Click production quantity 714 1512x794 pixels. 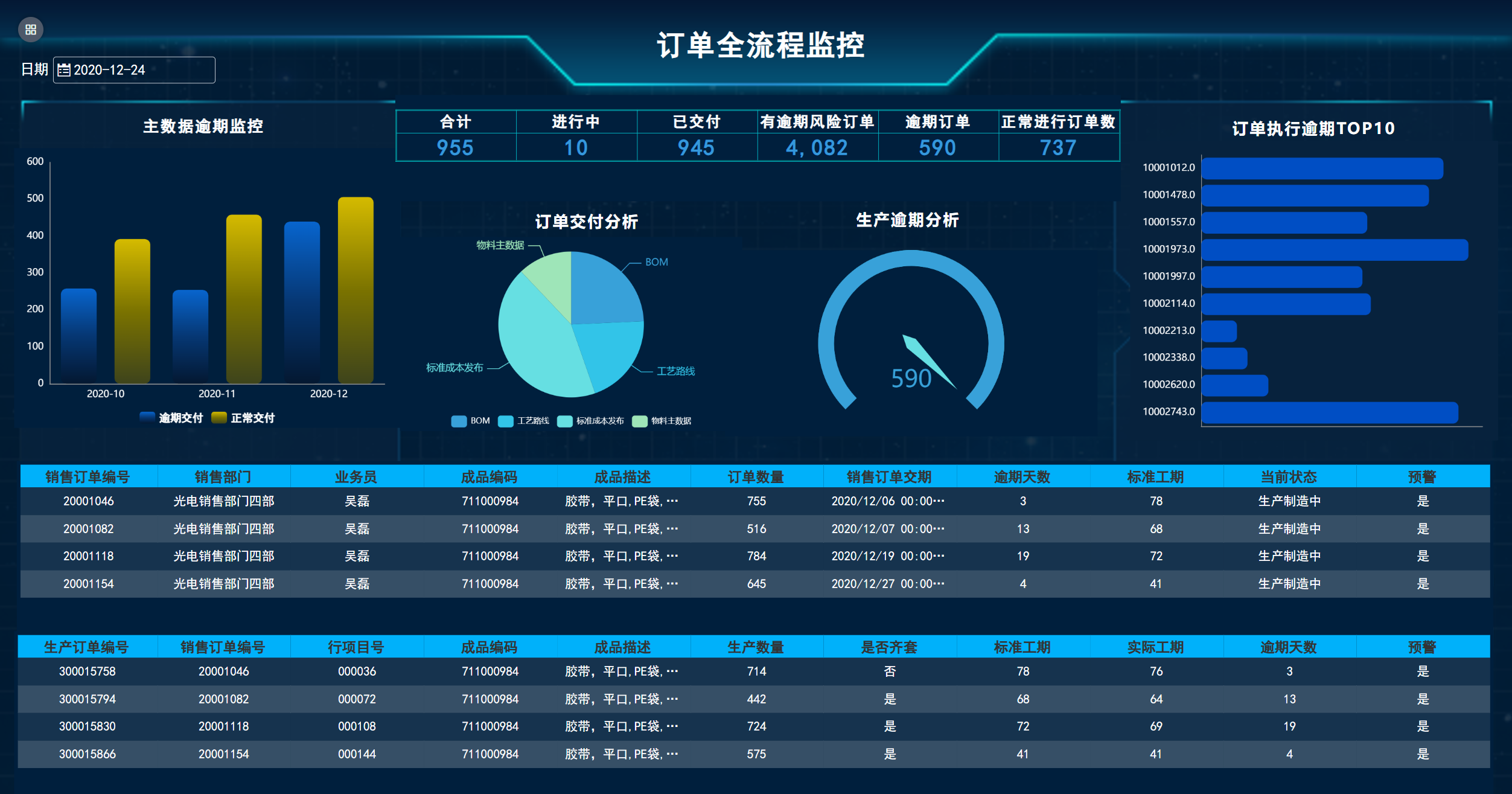click(756, 671)
